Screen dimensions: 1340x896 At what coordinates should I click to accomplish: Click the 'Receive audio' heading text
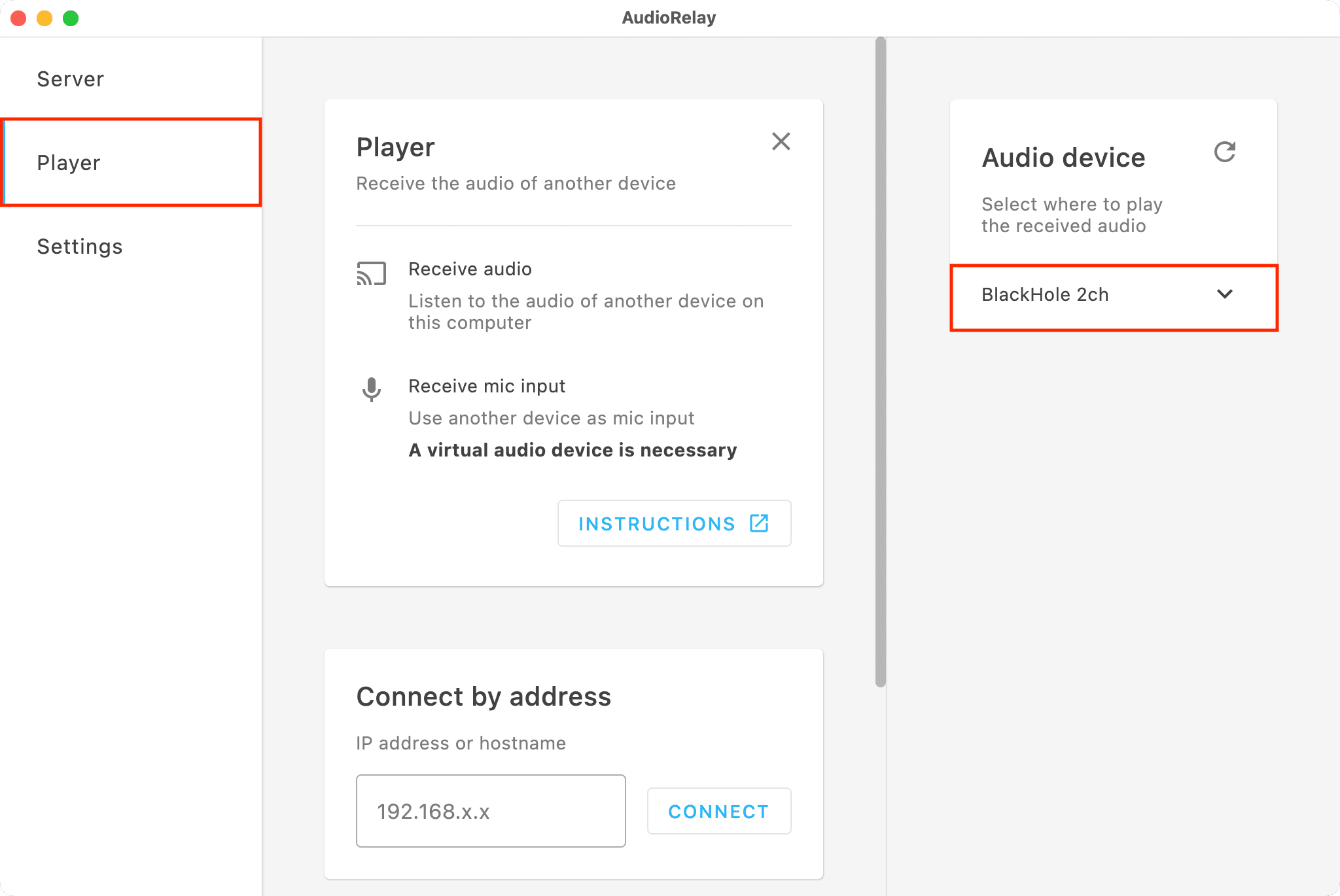point(470,269)
